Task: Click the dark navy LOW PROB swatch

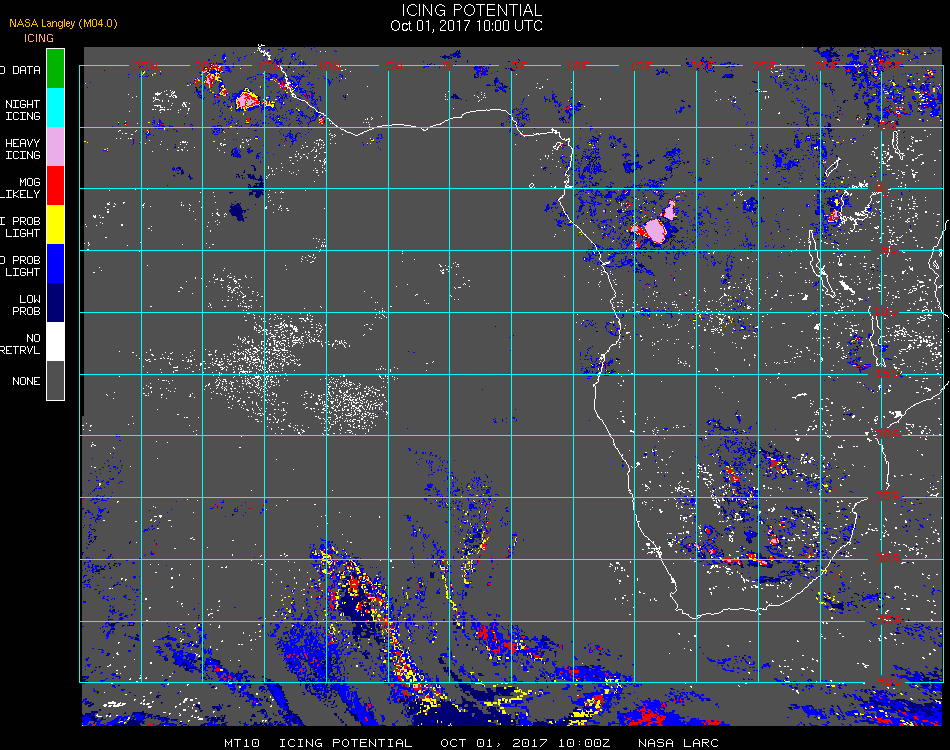Action: pos(55,302)
